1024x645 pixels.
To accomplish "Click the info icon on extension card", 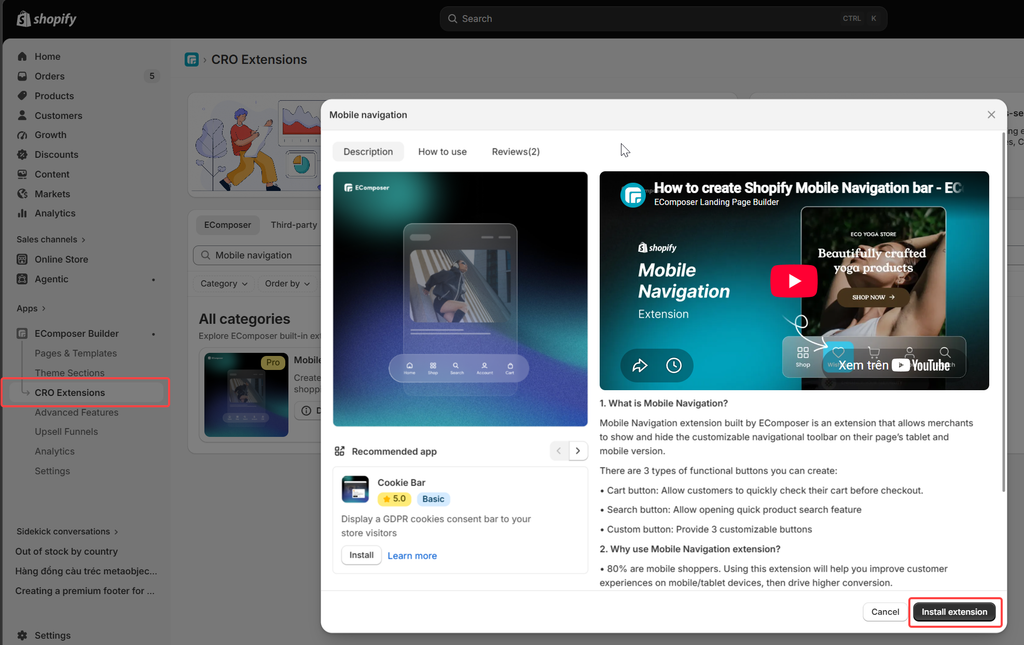I will click(306, 411).
